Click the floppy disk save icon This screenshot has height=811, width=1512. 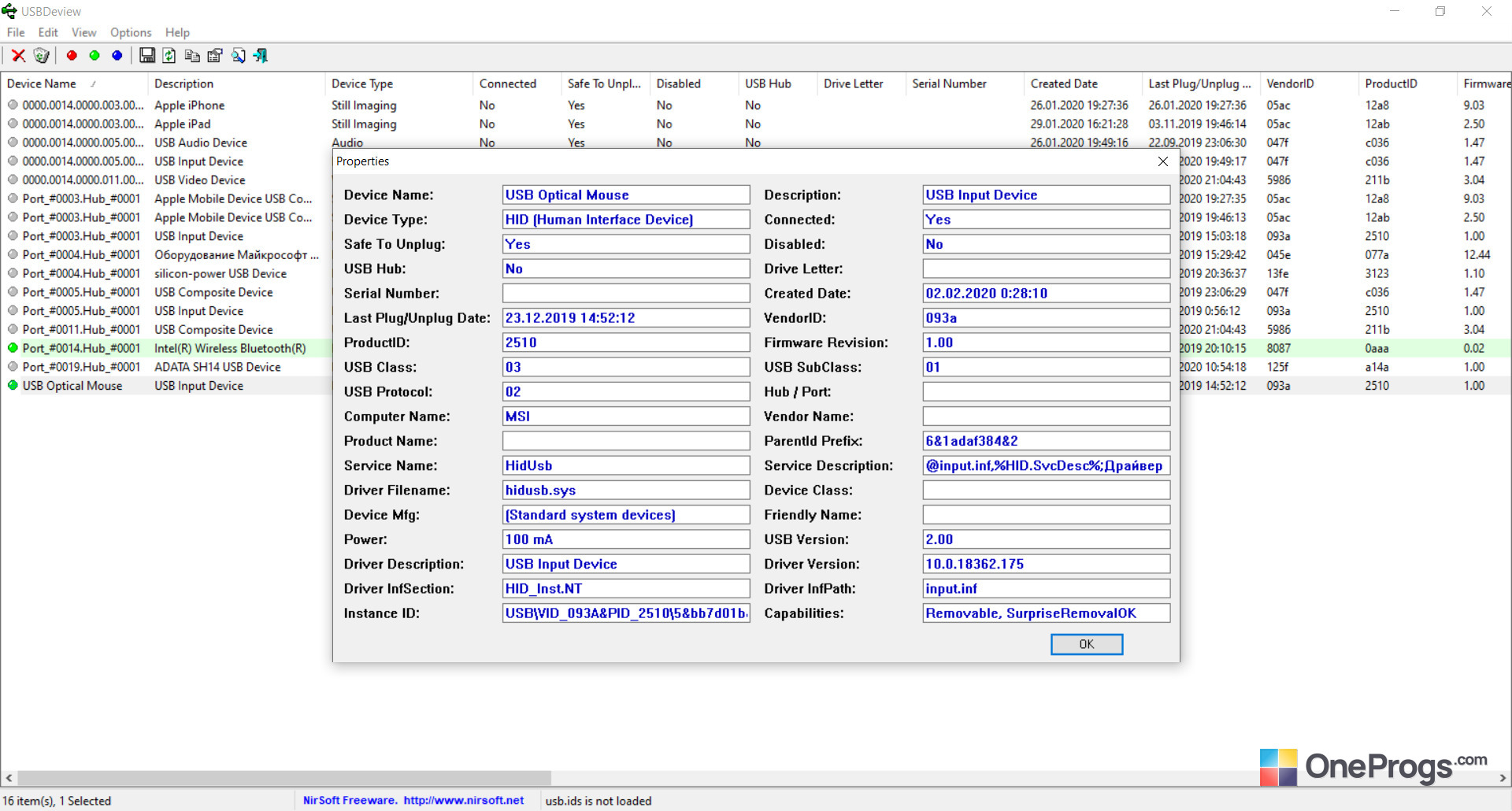click(x=147, y=55)
